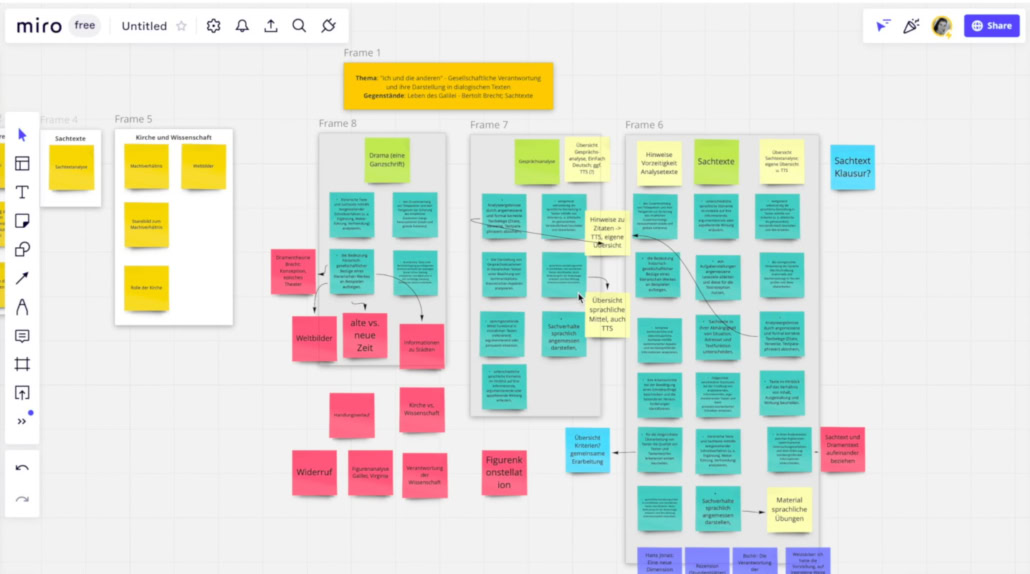Open the templates tool in the left toolbar
This screenshot has height=574, width=1030.
[x=22, y=164]
